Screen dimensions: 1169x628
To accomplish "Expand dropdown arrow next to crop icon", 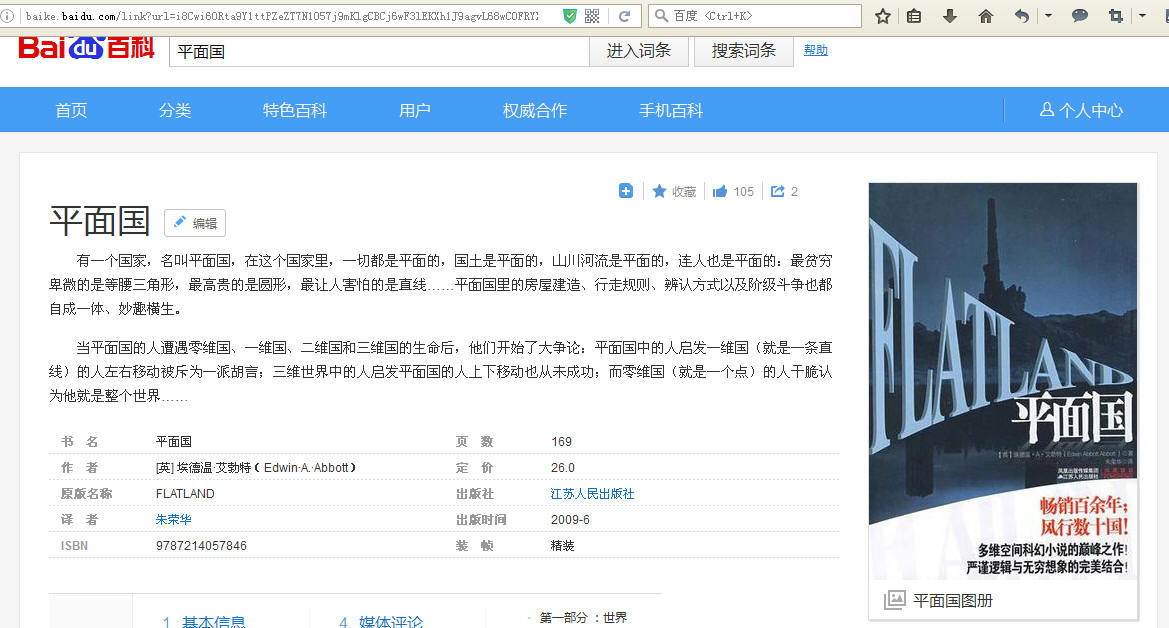I will tap(1142, 16).
